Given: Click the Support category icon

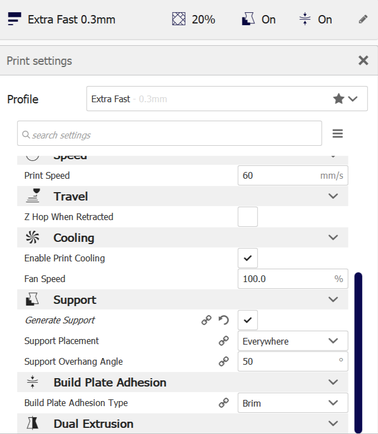Looking at the screenshot, I should click(x=32, y=299).
